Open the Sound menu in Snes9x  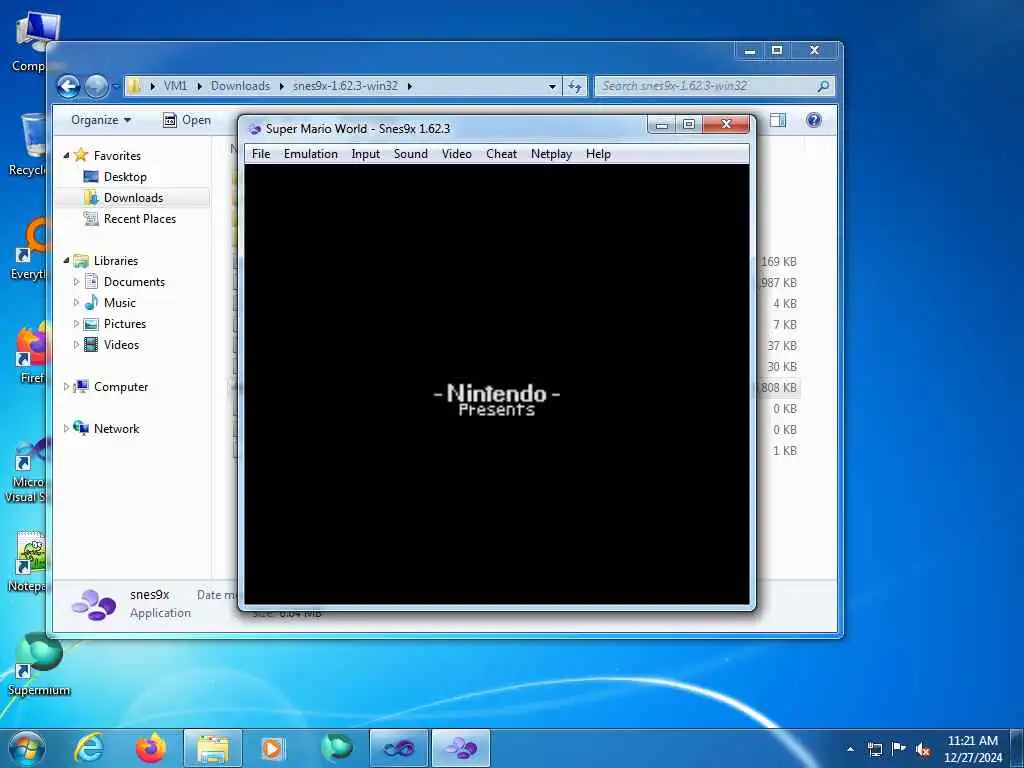411,154
